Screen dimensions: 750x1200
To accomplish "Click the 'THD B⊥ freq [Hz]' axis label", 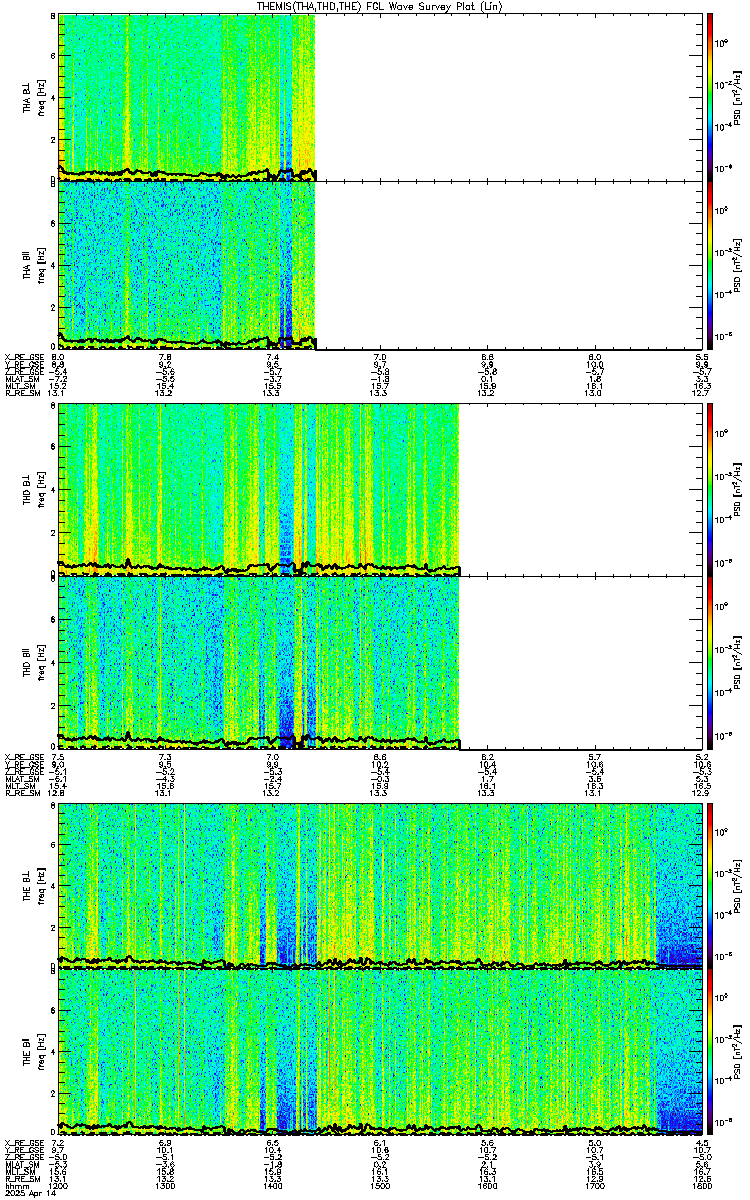I will (x=34, y=489).
